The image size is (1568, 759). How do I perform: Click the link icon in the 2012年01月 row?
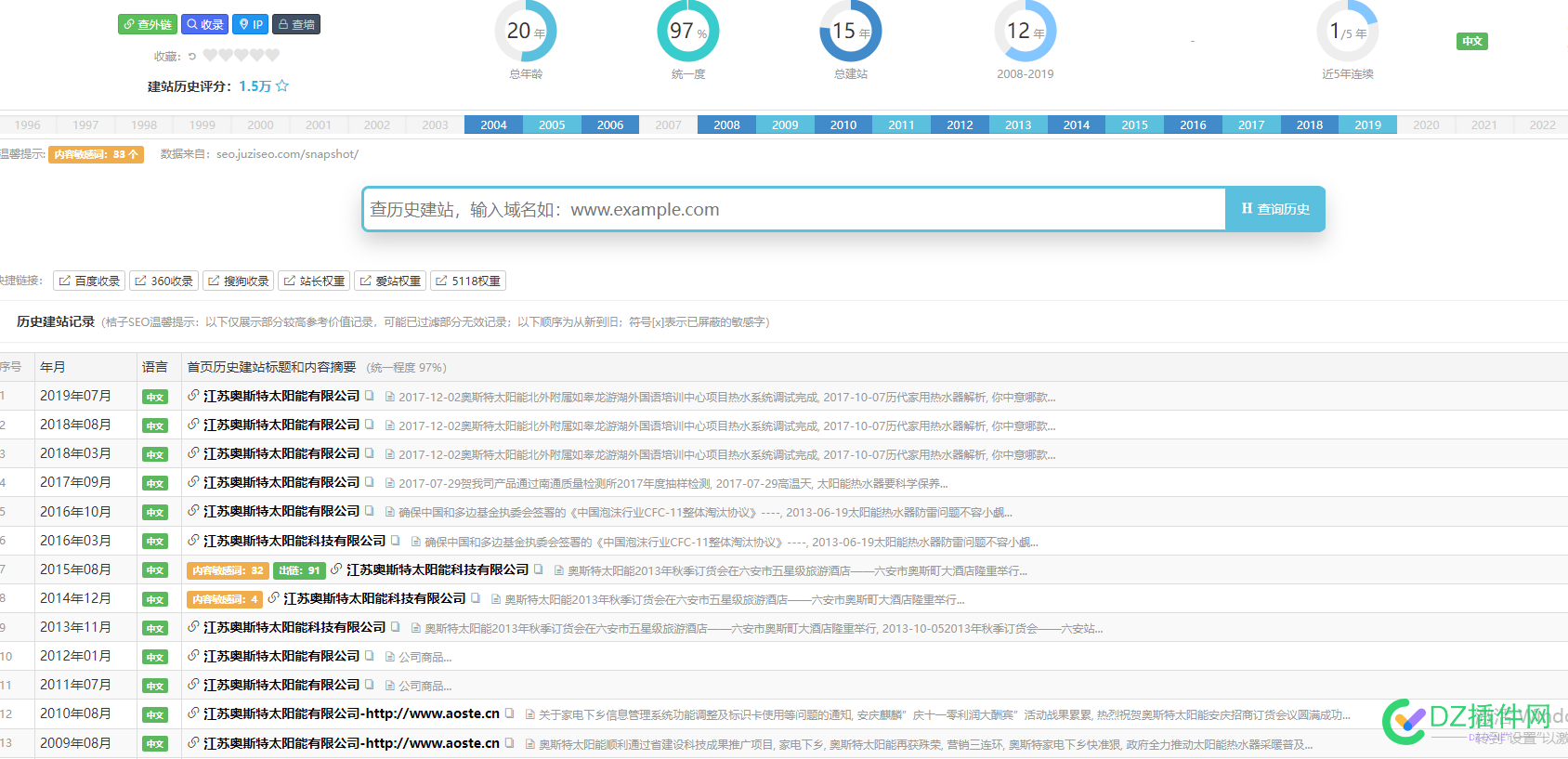pyautogui.click(x=193, y=656)
